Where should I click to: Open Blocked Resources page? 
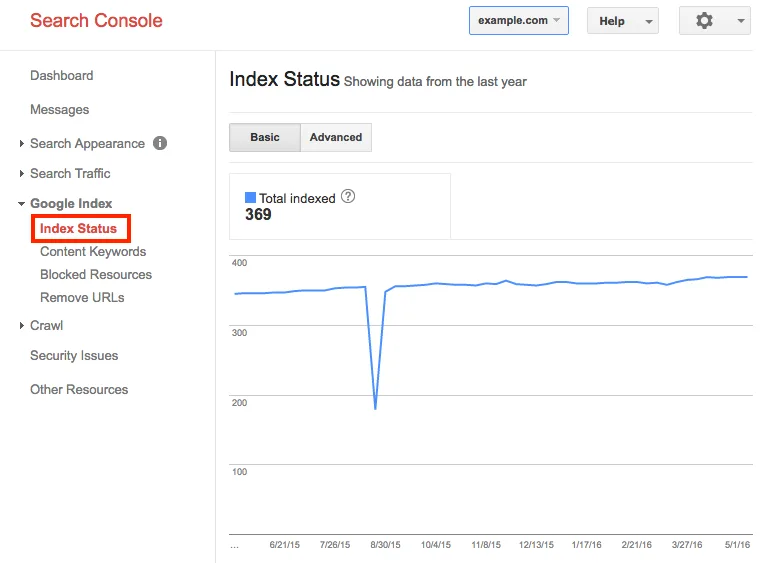tap(96, 275)
